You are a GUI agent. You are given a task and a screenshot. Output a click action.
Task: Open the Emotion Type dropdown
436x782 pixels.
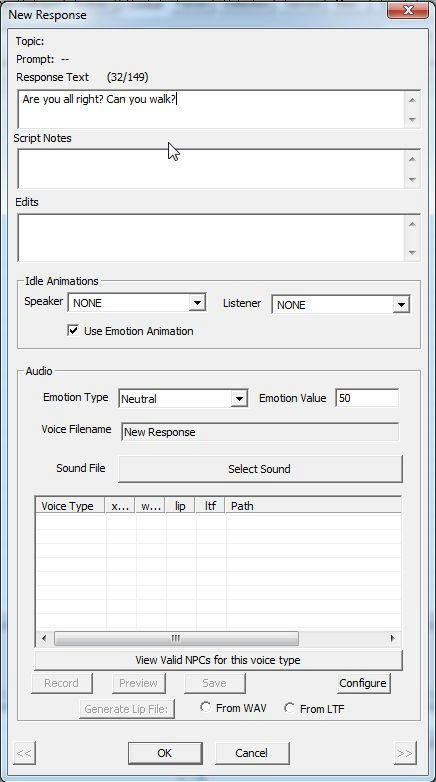click(239, 398)
